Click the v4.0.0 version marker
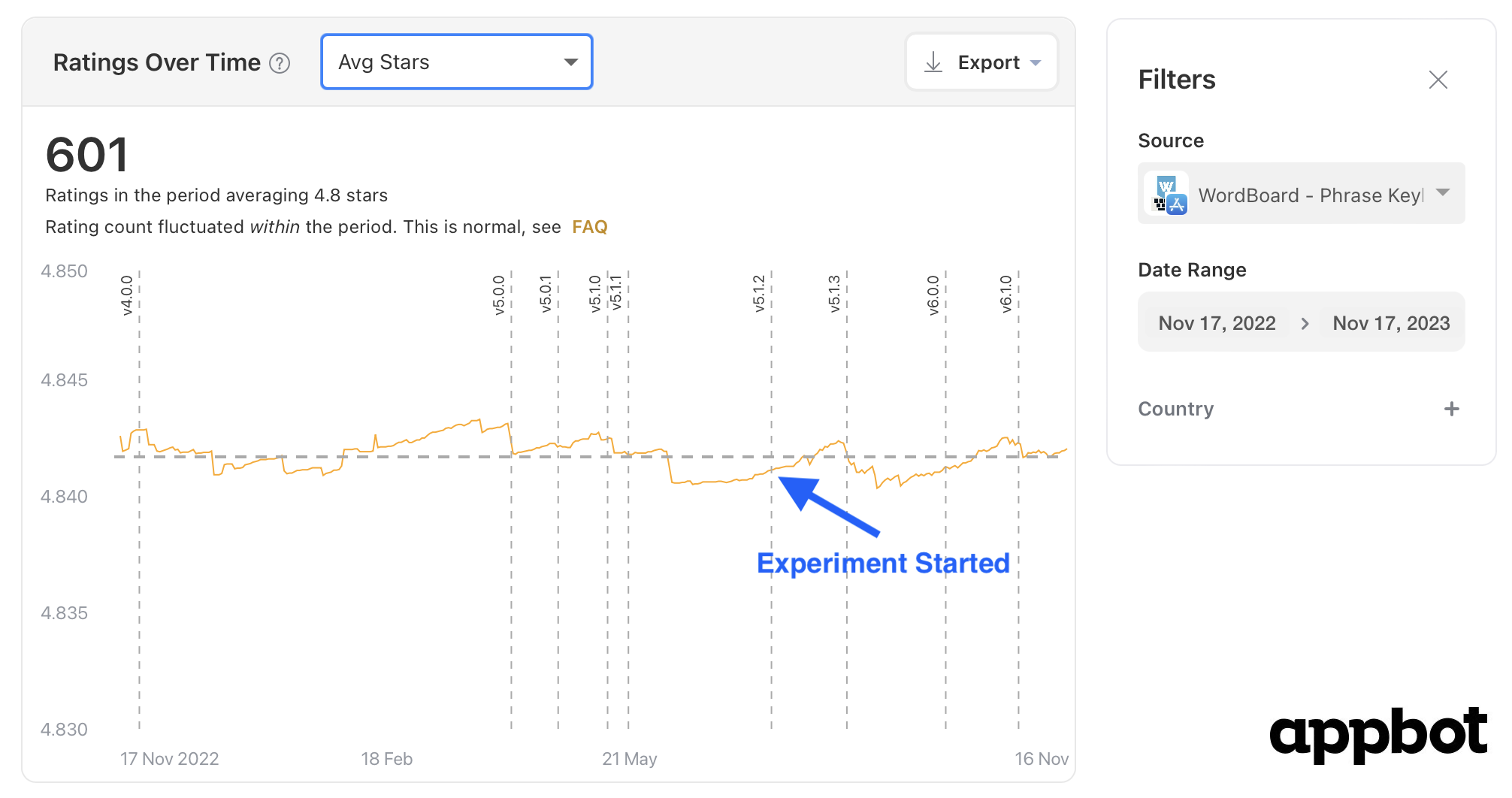Viewport: 1512px width, 798px height. pyautogui.click(x=127, y=295)
